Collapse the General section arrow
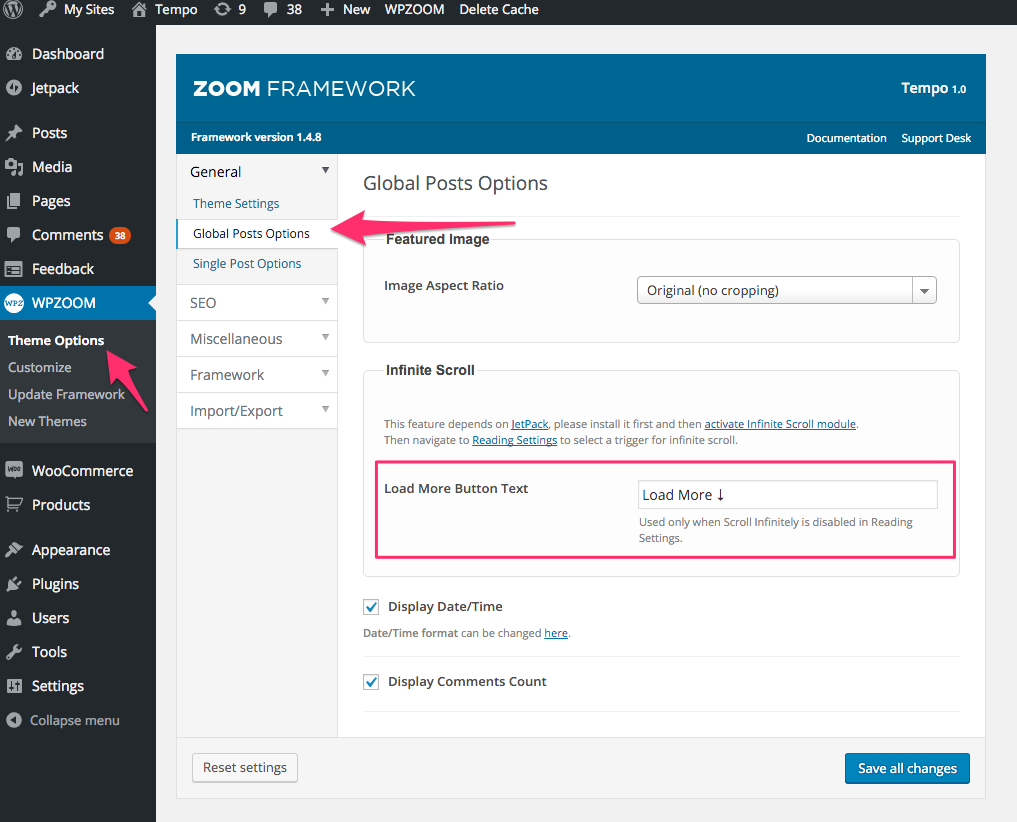1017x822 pixels. 326,171
